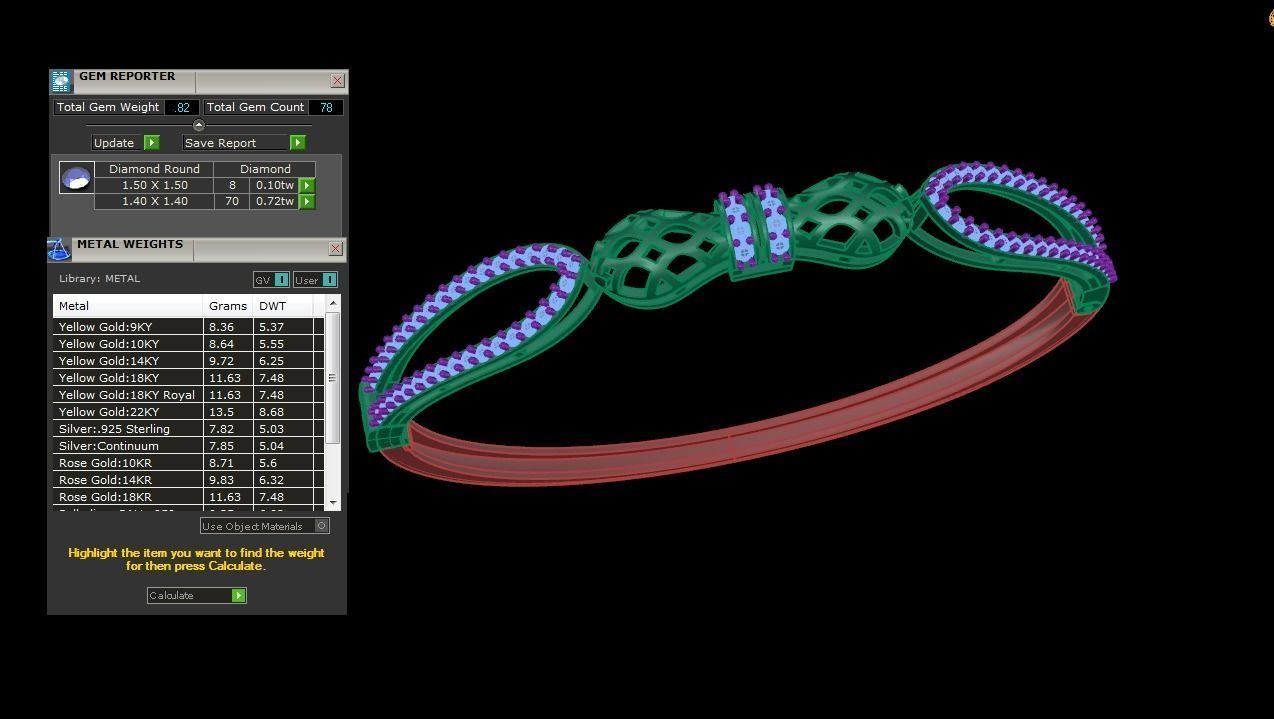Click the Metal Weights scale icon
The width and height of the screenshot is (1274, 719).
(59, 249)
